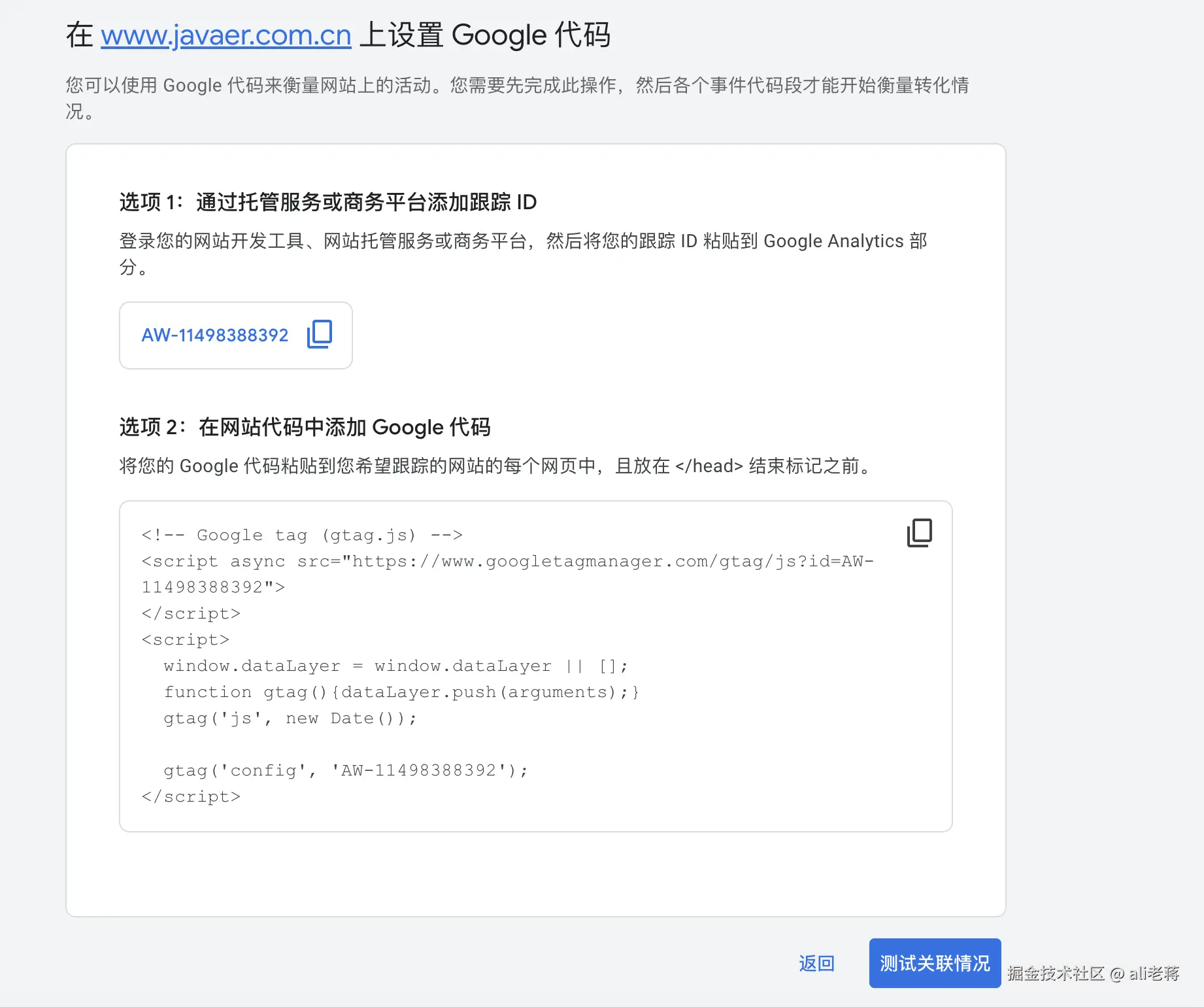The image size is (1204, 1007).
Task: Click the 测试关联情况 button
Action: pos(935,963)
